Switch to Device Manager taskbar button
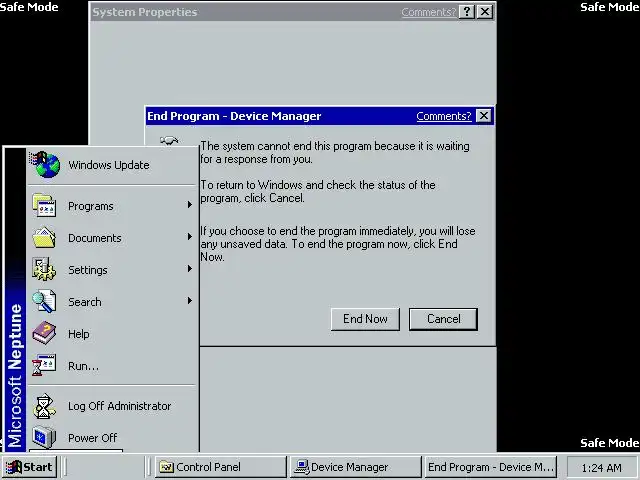 point(356,467)
